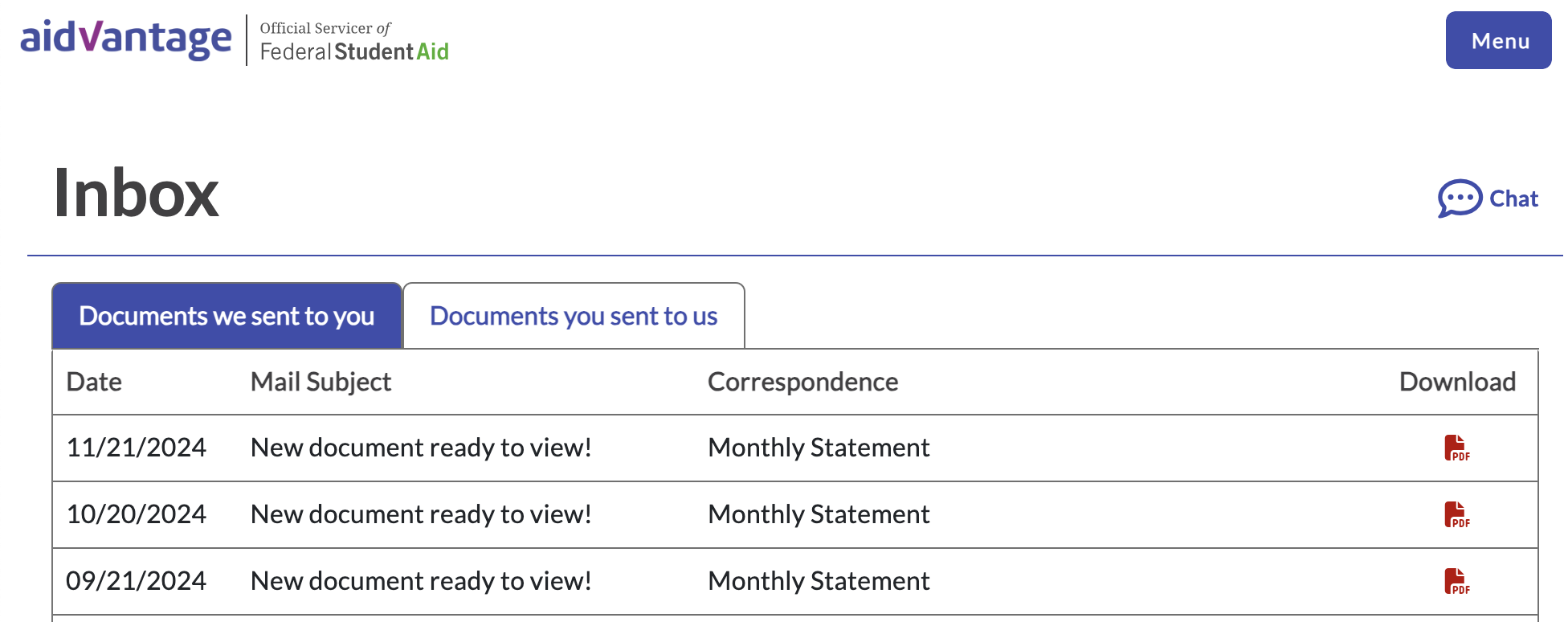Download the 11/21/2024 statement PDF
The image size is (1568, 622).
click(x=1456, y=448)
